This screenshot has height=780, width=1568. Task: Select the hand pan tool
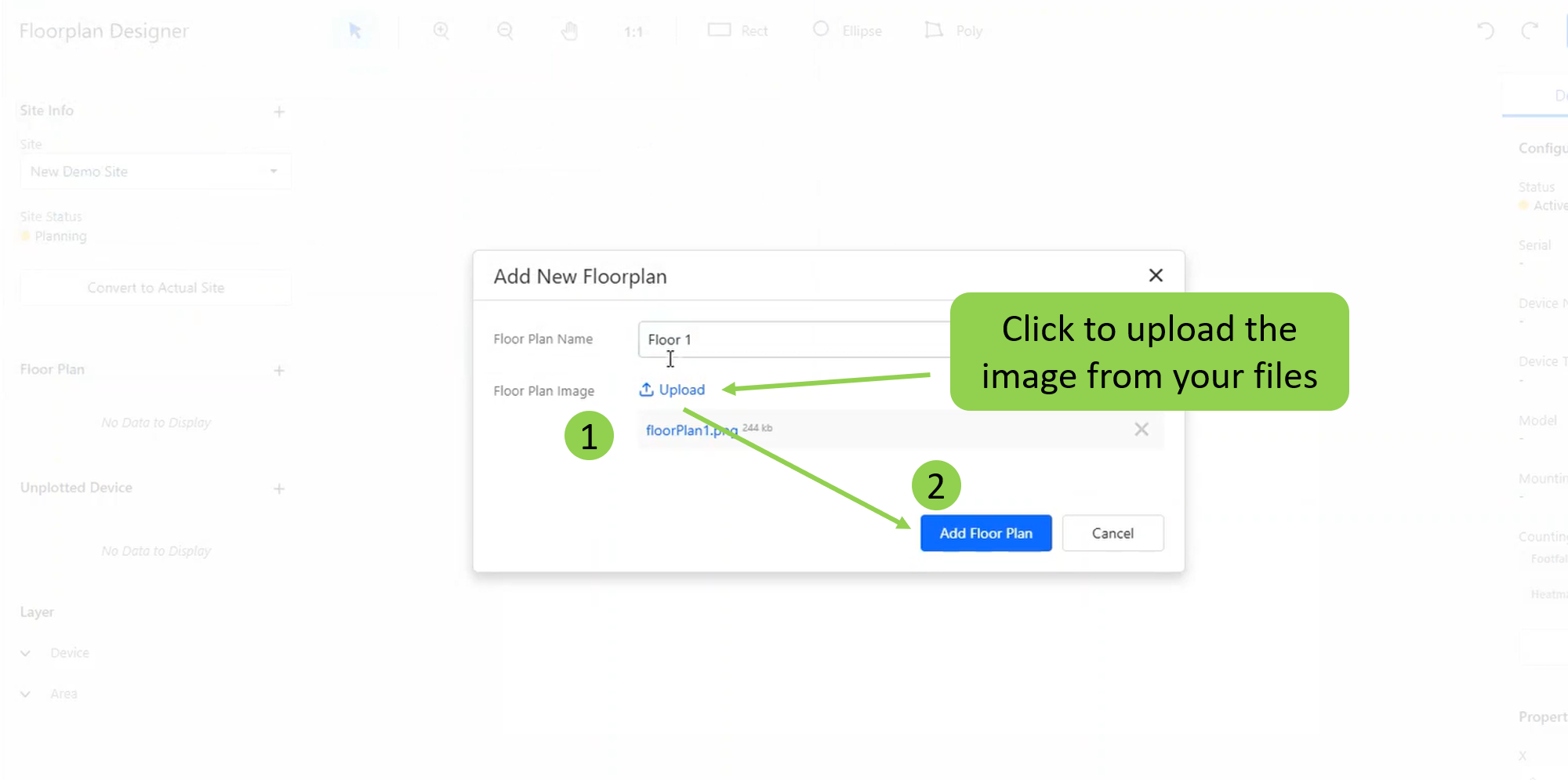pyautogui.click(x=570, y=31)
